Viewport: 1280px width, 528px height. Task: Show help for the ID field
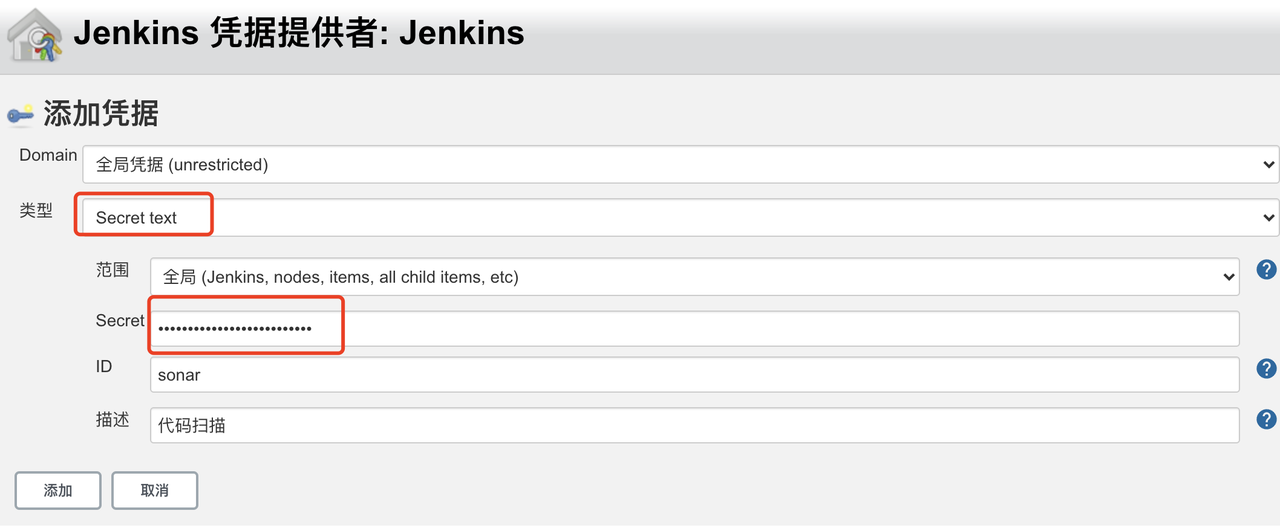pos(1266,370)
